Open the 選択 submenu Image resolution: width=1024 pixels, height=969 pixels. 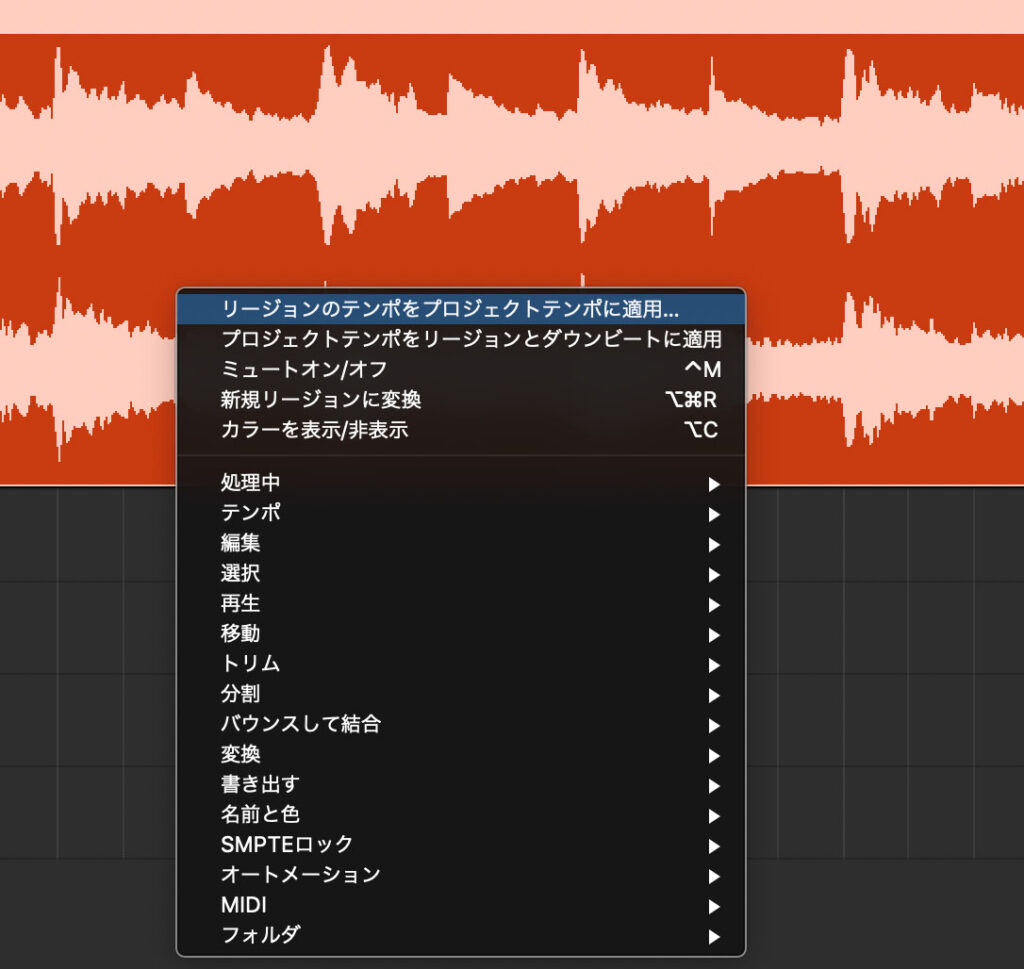click(461, 573)
